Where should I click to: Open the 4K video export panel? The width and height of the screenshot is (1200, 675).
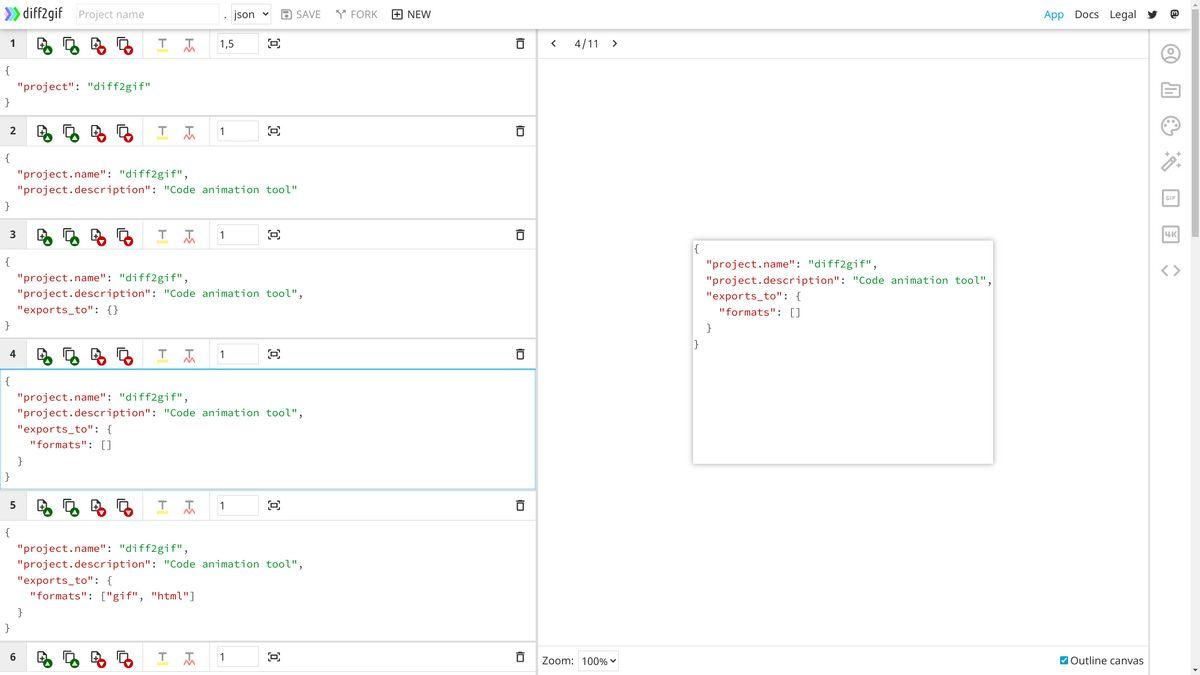pos(1171,234)
